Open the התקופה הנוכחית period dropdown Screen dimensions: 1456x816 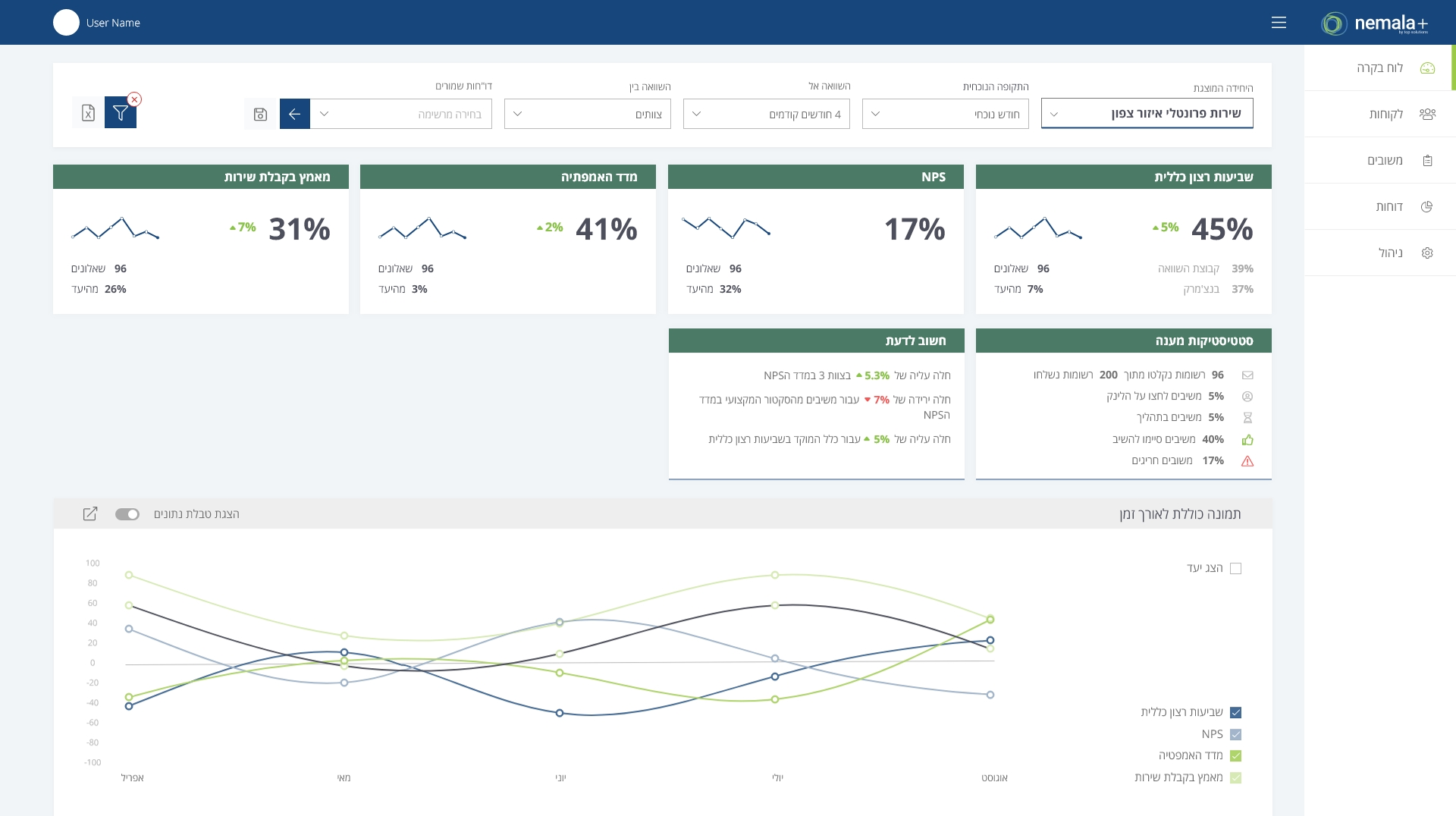[x=946, y=114]
